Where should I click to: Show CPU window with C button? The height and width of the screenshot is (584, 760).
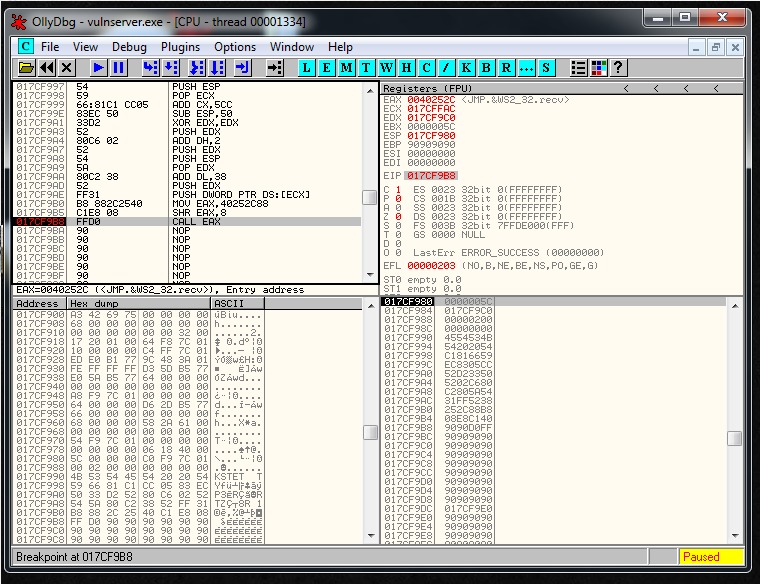click(427, 68)
